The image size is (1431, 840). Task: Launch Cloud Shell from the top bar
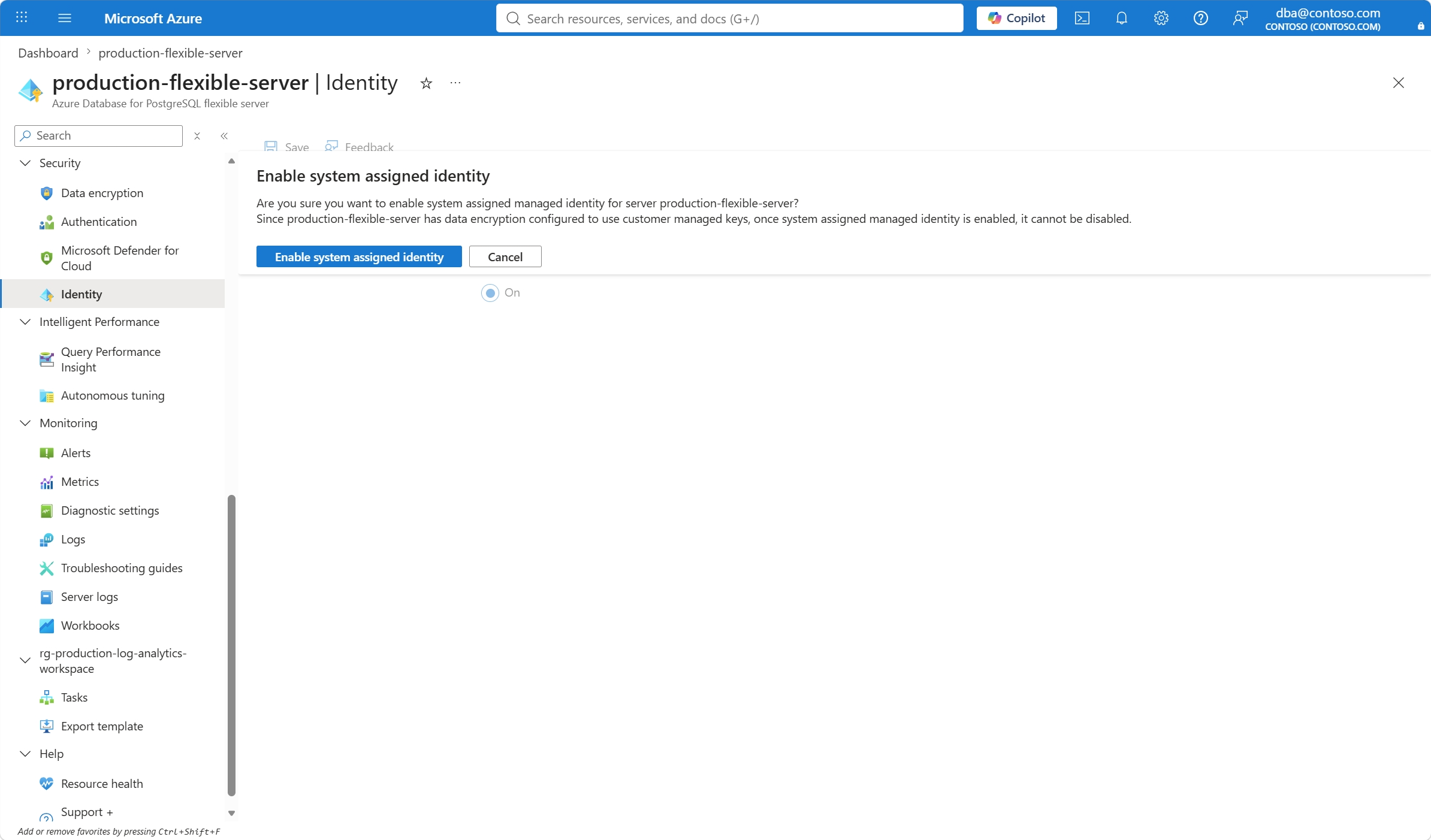coord(1082,18)
